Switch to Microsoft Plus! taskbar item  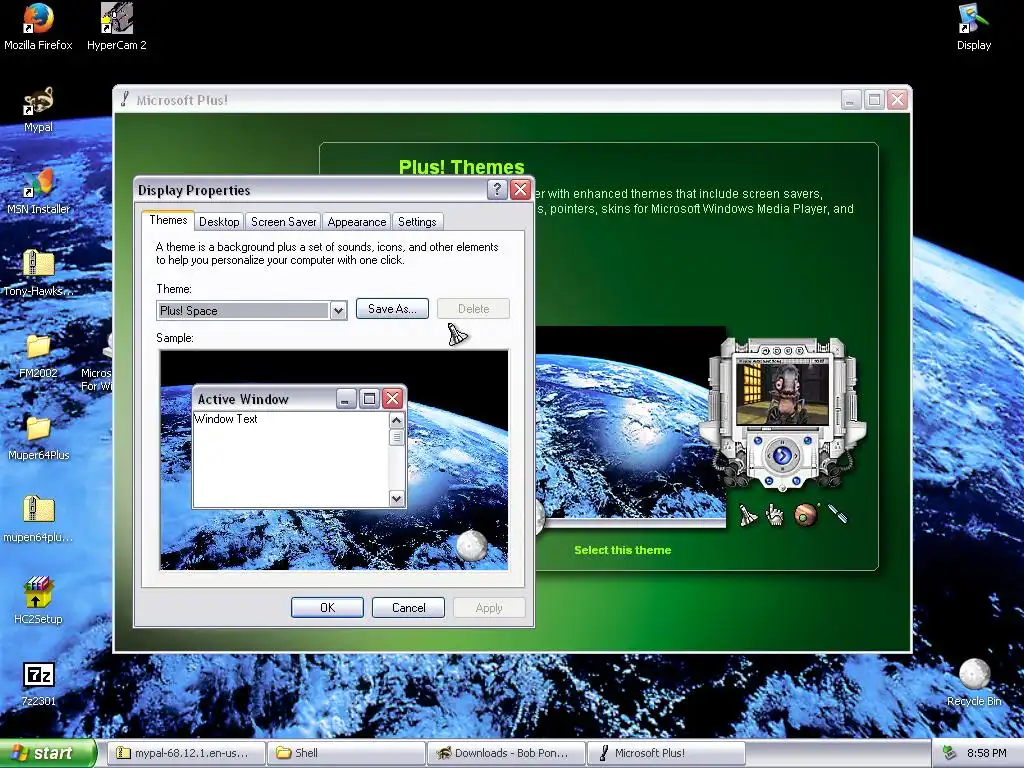(667, 753)
